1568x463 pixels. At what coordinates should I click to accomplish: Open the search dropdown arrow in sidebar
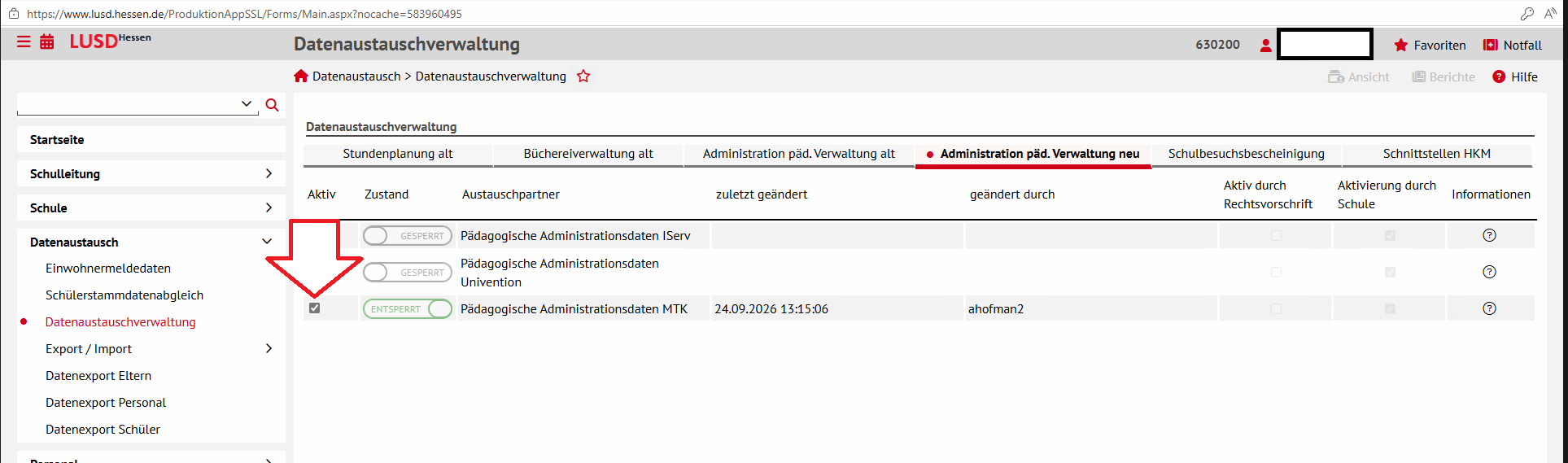pos(247,104)
